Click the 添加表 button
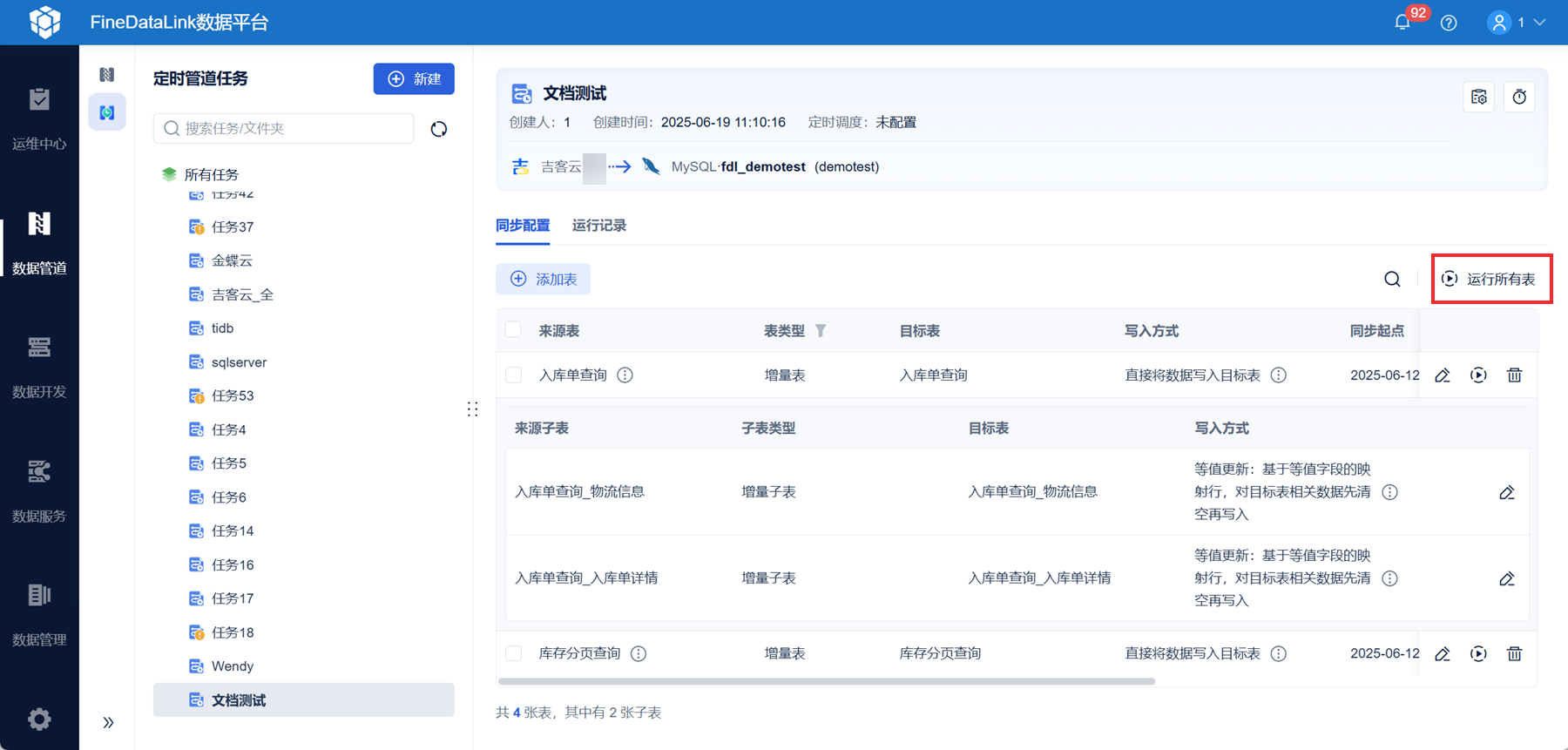The height and width of the screenshot is (750, 1568). [x=544, y=279]
